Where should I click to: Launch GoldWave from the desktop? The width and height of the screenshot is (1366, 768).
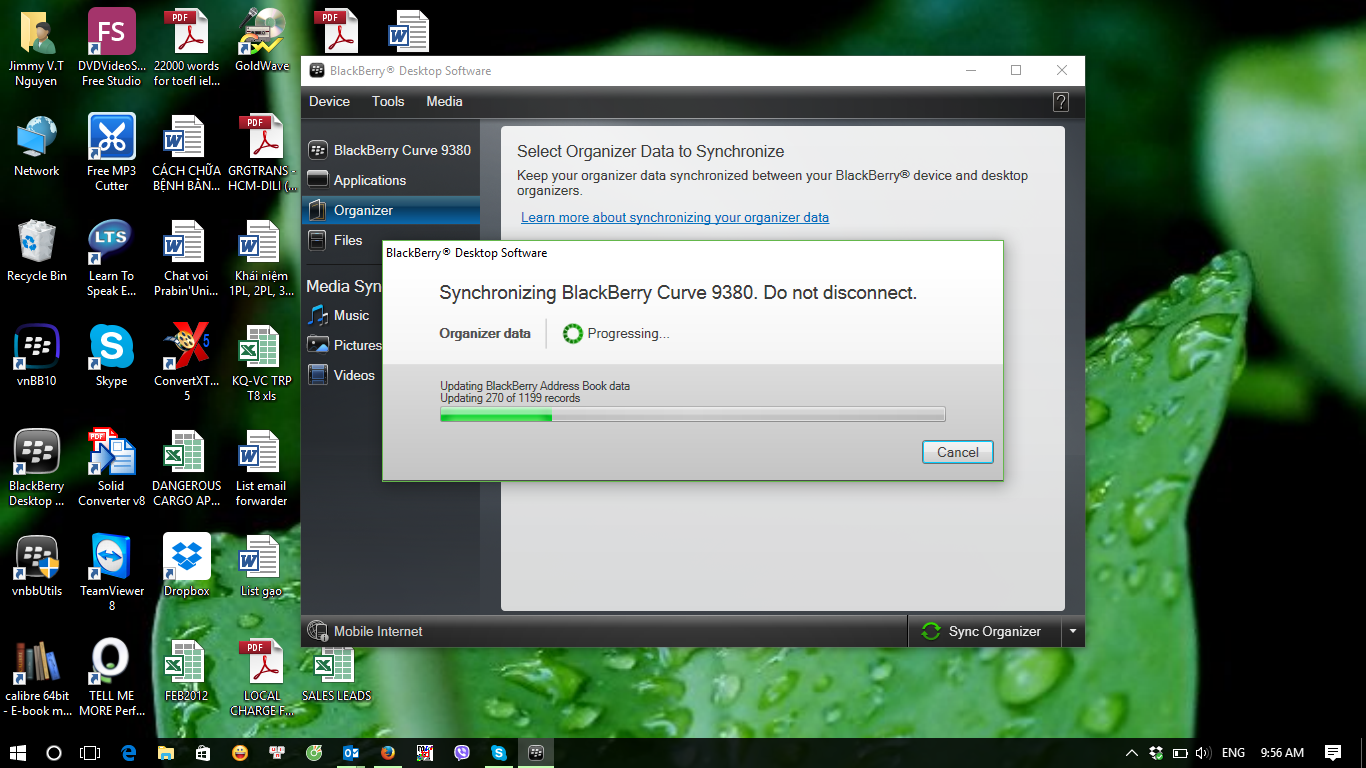tap(262, 42)
